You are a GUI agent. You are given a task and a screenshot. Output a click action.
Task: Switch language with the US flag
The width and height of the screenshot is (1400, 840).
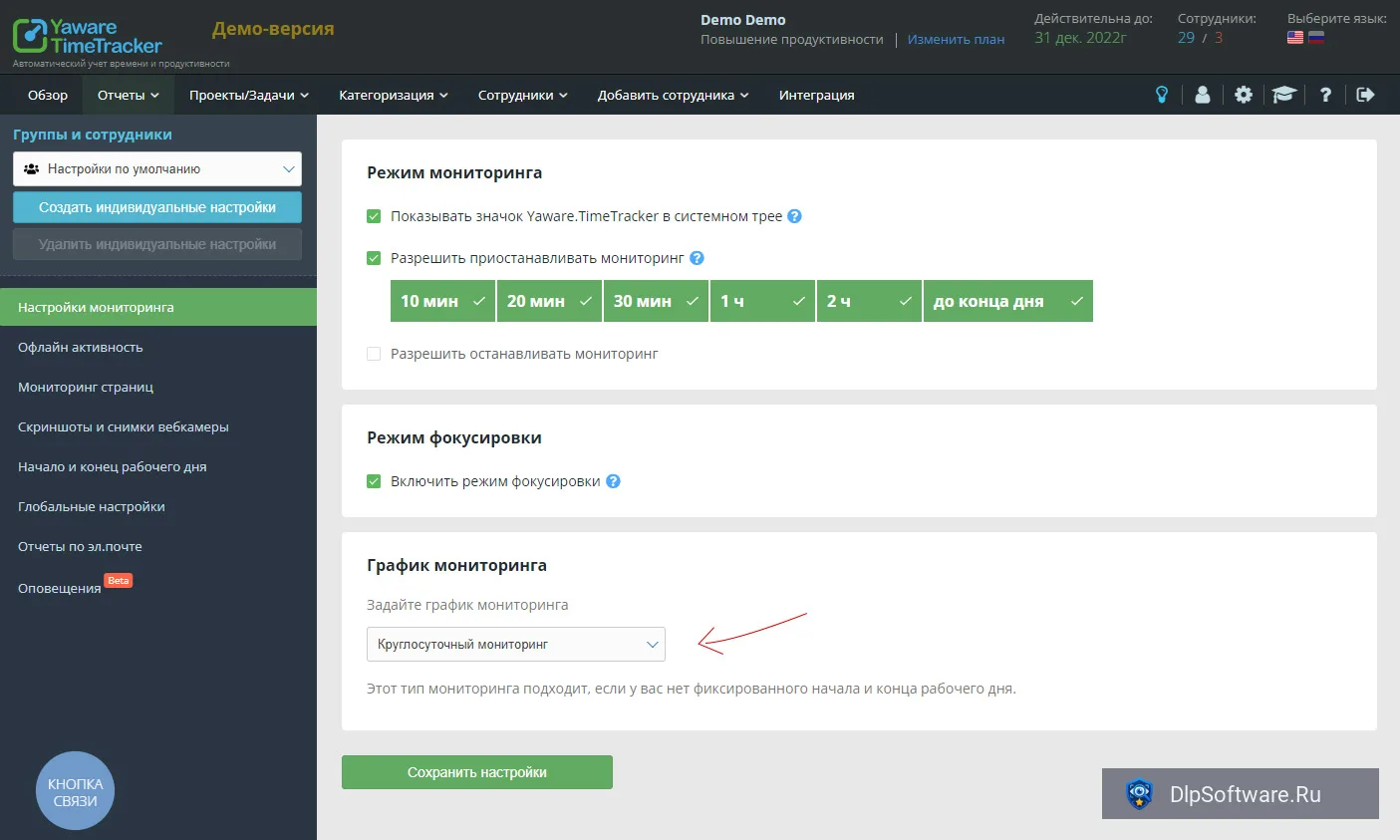(x=1295, y=38)
